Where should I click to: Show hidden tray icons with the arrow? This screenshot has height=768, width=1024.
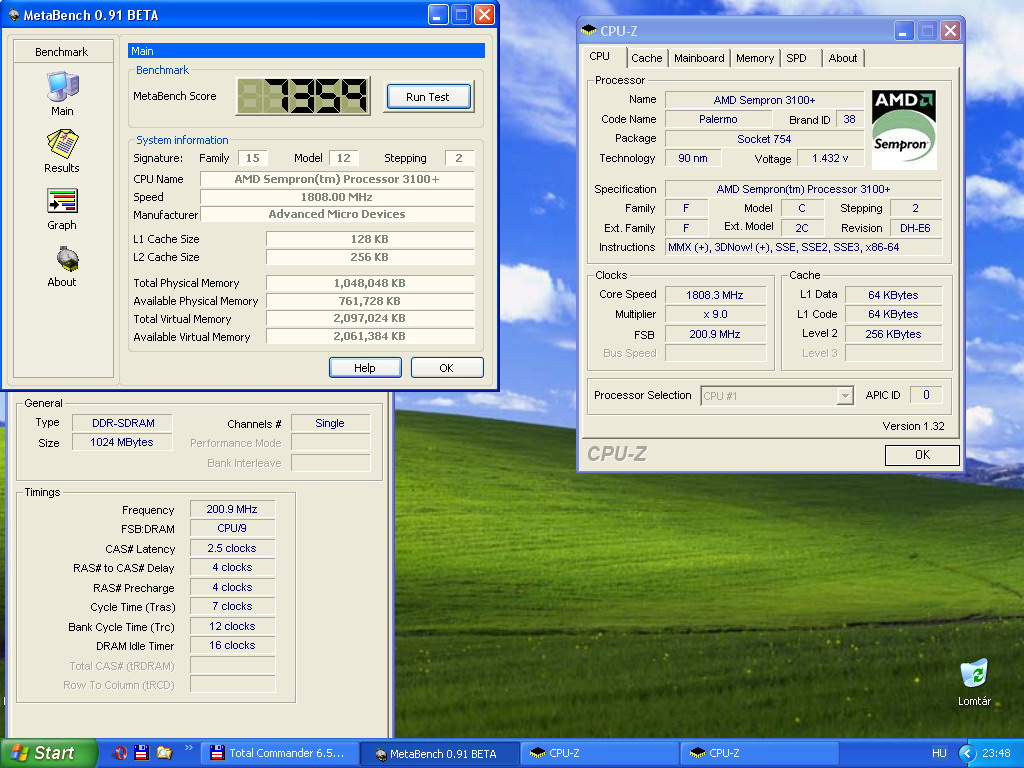pos(967,754)
